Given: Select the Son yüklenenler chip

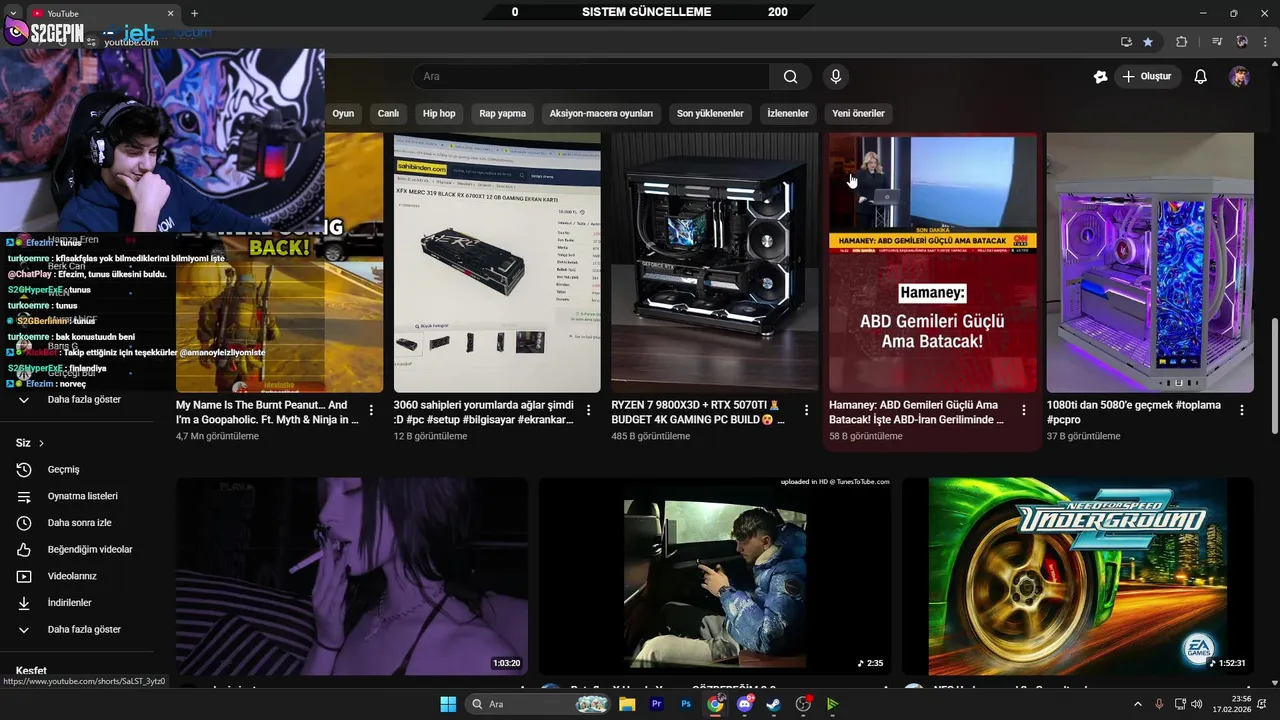Looking at the screenshot, I should tap(710, 113).
